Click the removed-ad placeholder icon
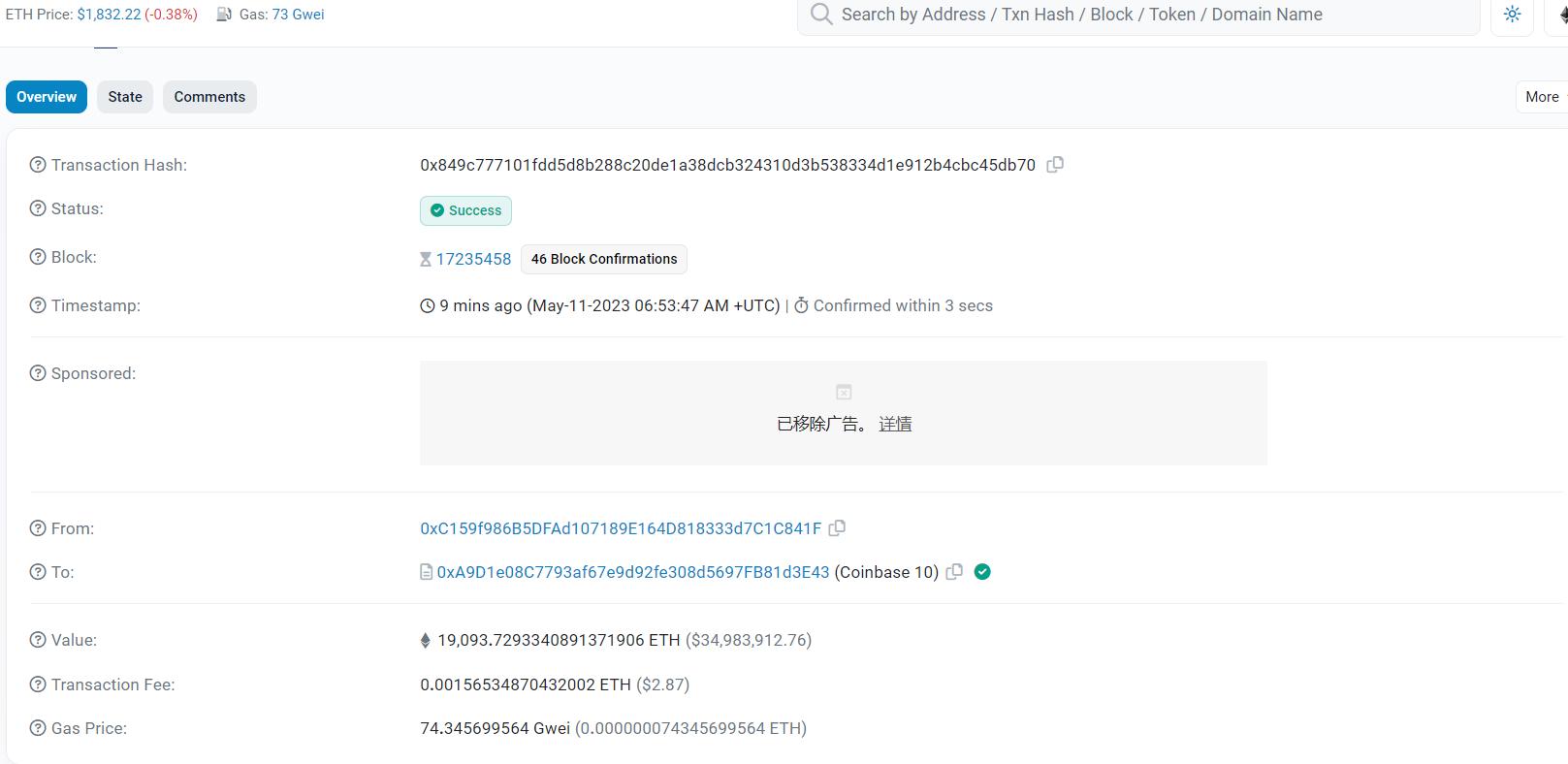The width and height of the screenshot is (1568, 764). pos(844,392)
